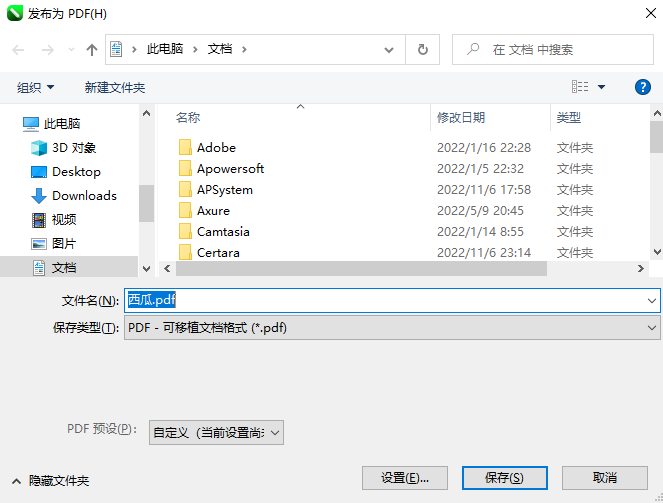This screenshot has width=663, height=503.
Task: Select the APSystem folder
Action: 225,190
